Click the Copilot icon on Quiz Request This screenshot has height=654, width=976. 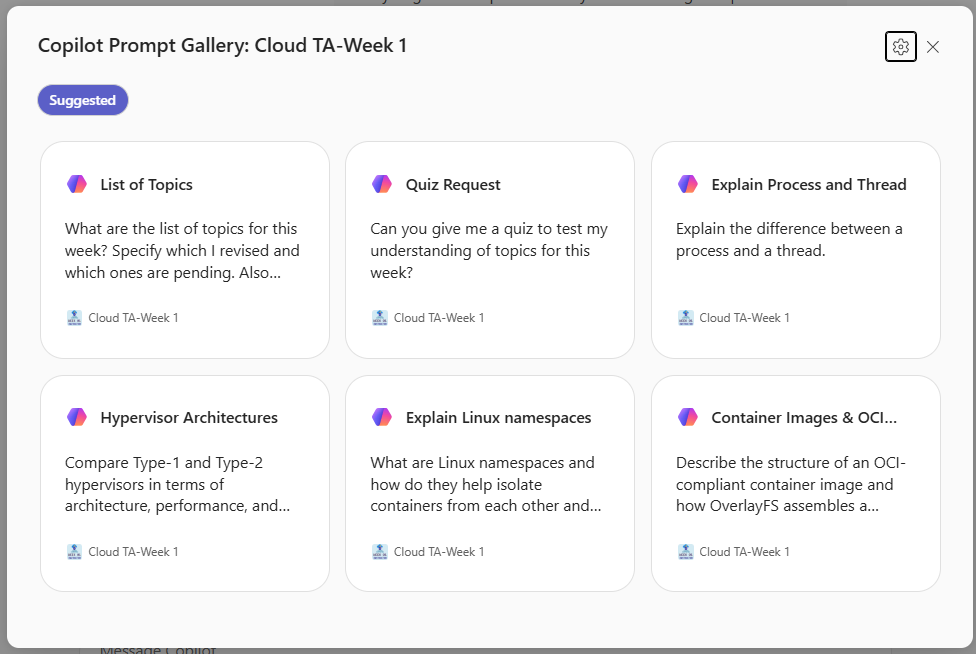pos(382,184)
